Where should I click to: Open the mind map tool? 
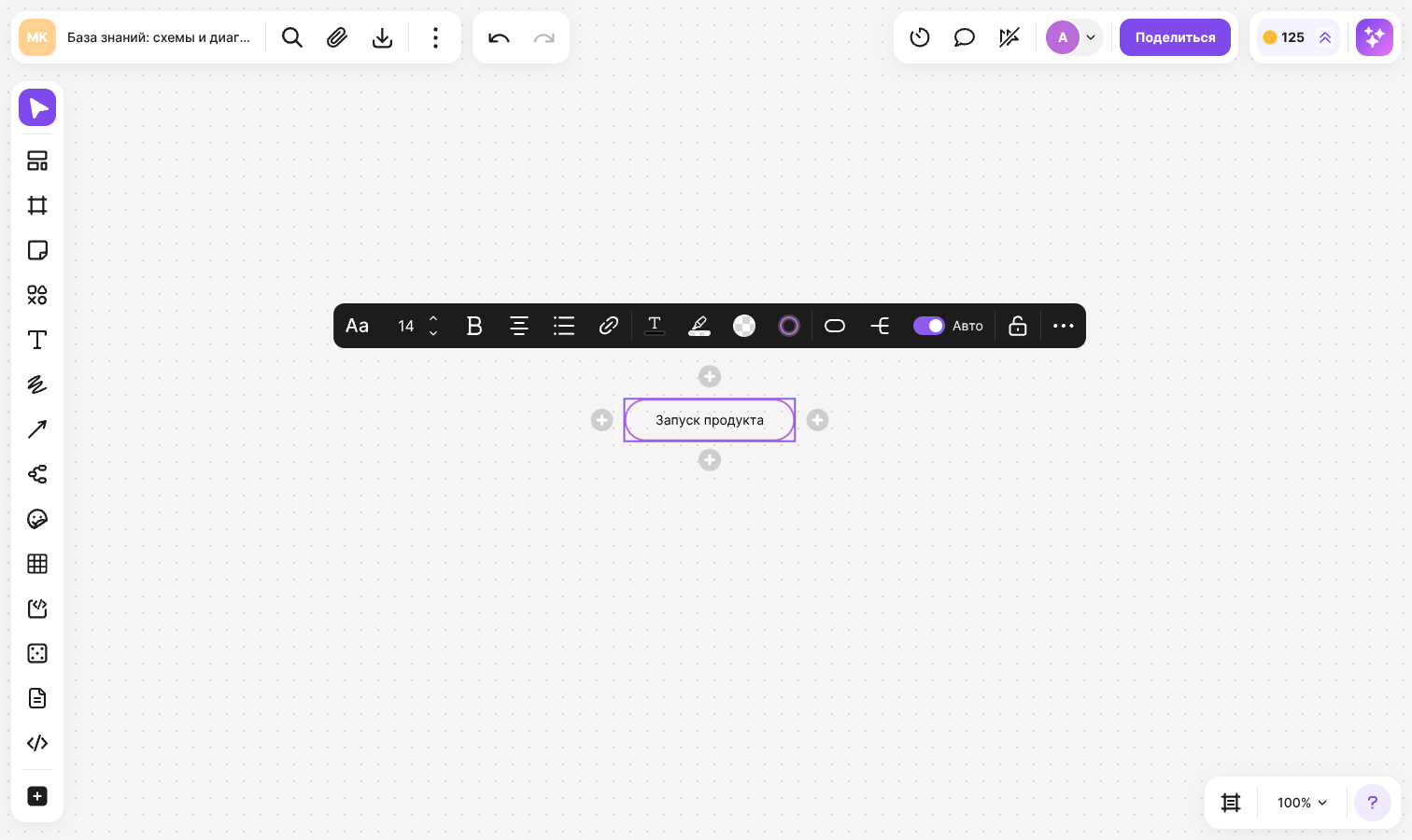pos(37,474)
